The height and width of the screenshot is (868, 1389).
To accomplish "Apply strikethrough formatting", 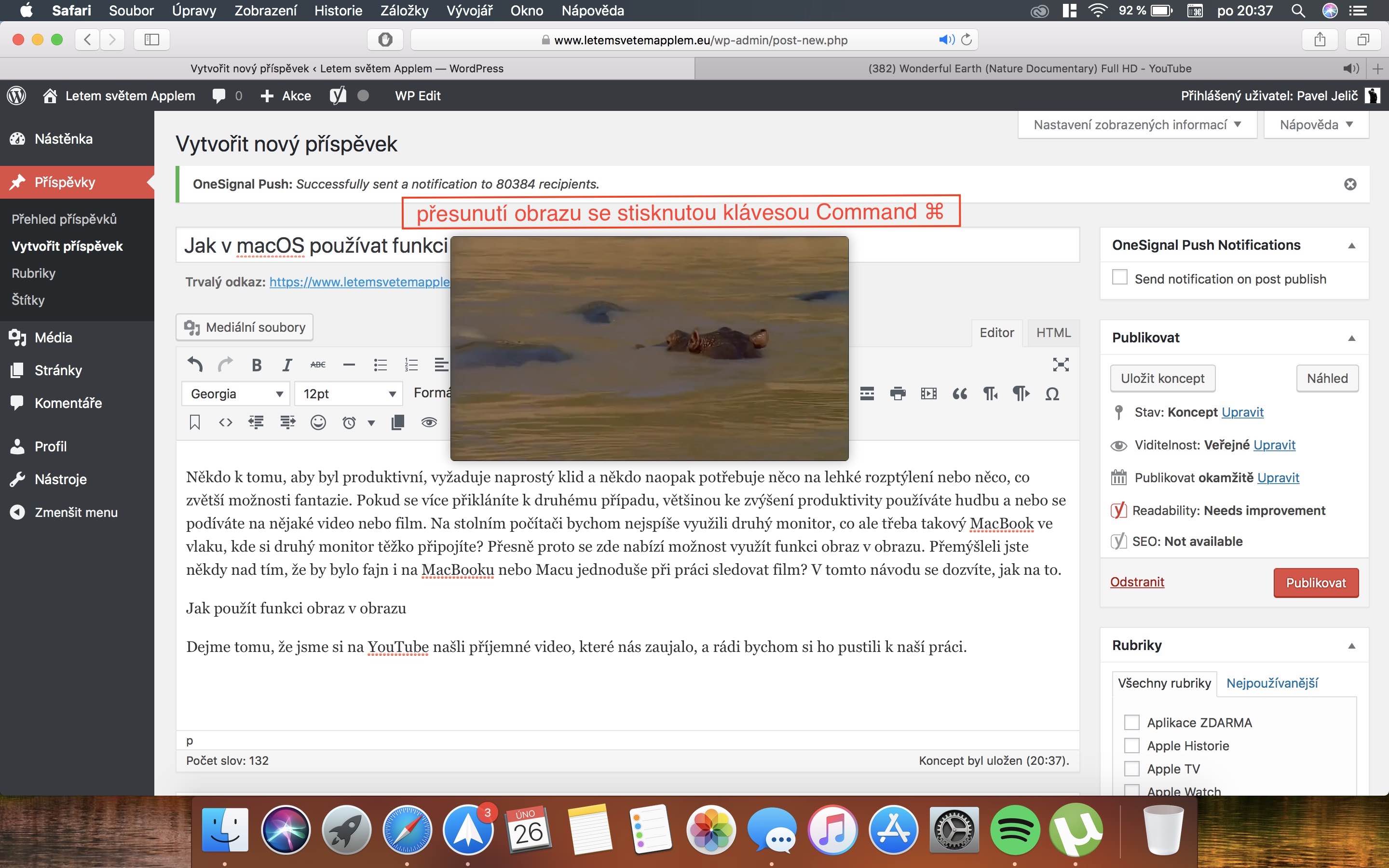I will pos(318,365).
